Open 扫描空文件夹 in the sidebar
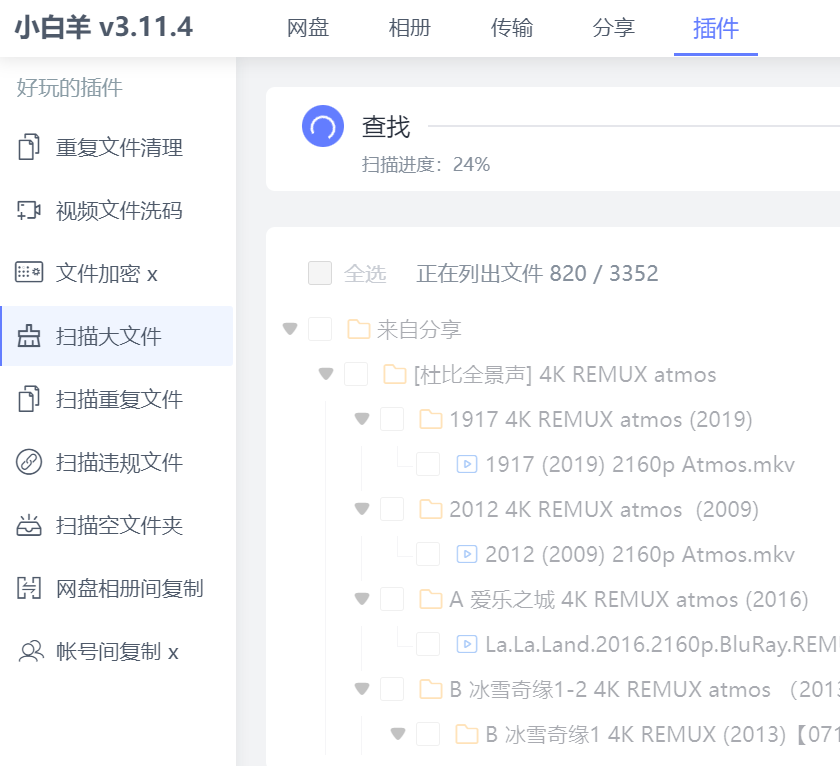The height and width of the screenshot is (766, 840). tap(117, 525)
